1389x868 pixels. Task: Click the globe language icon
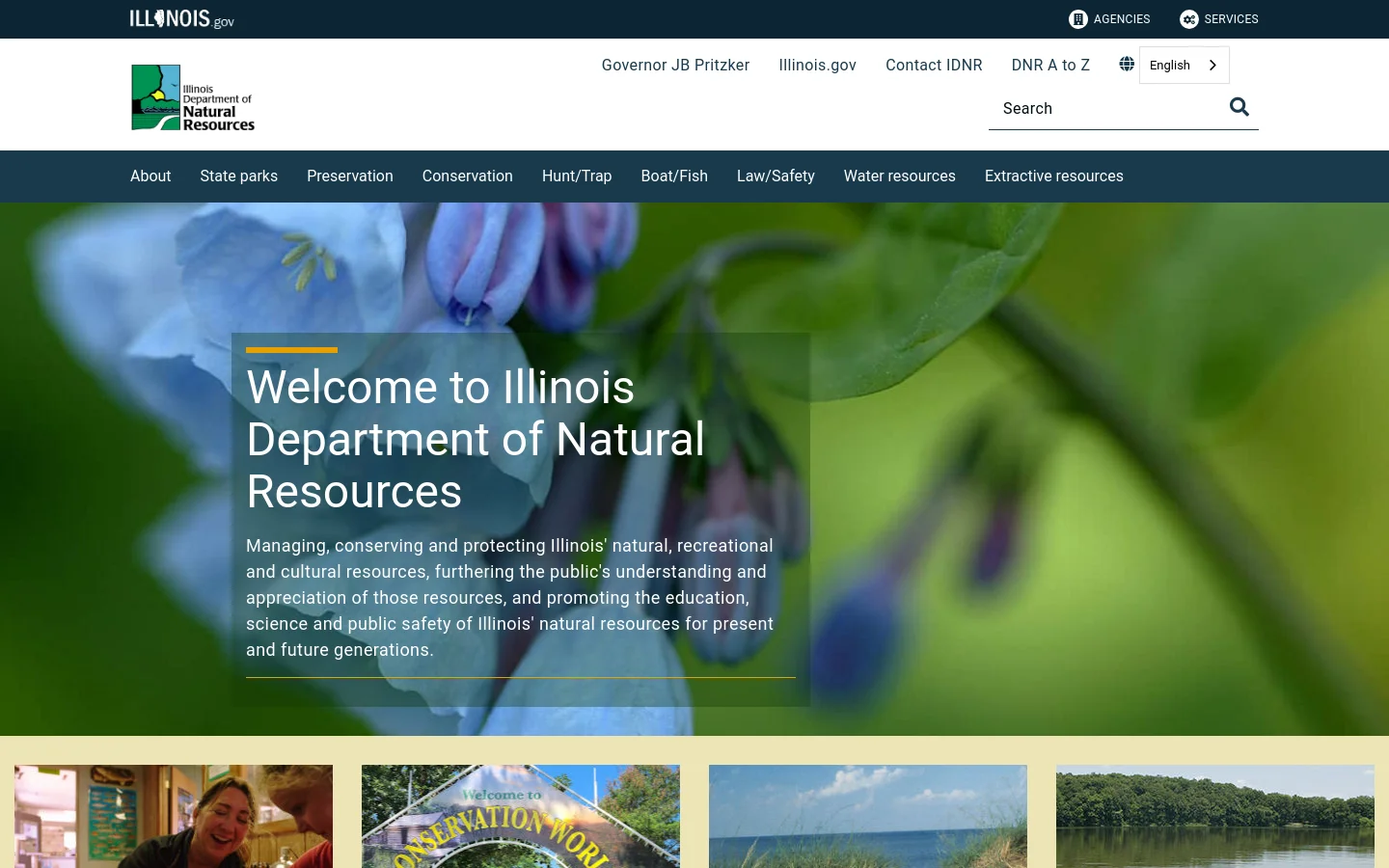click(x=1127, y=64)
